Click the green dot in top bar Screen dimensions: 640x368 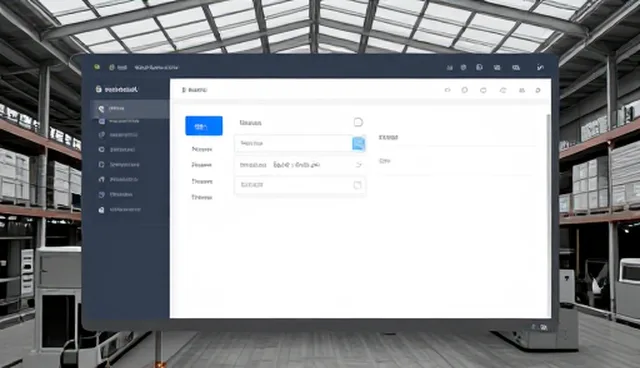97,67
